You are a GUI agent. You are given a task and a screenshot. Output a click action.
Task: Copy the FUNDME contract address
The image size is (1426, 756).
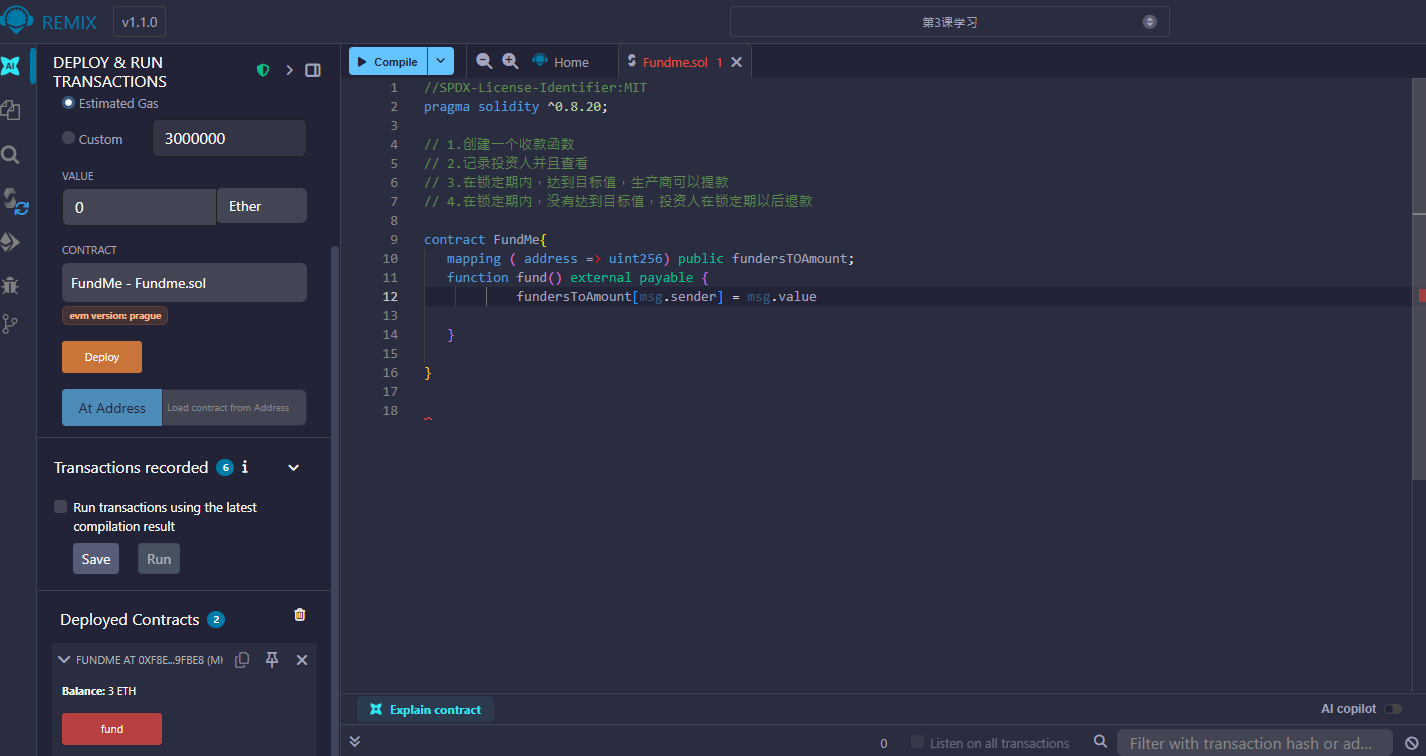click(242, 660)
